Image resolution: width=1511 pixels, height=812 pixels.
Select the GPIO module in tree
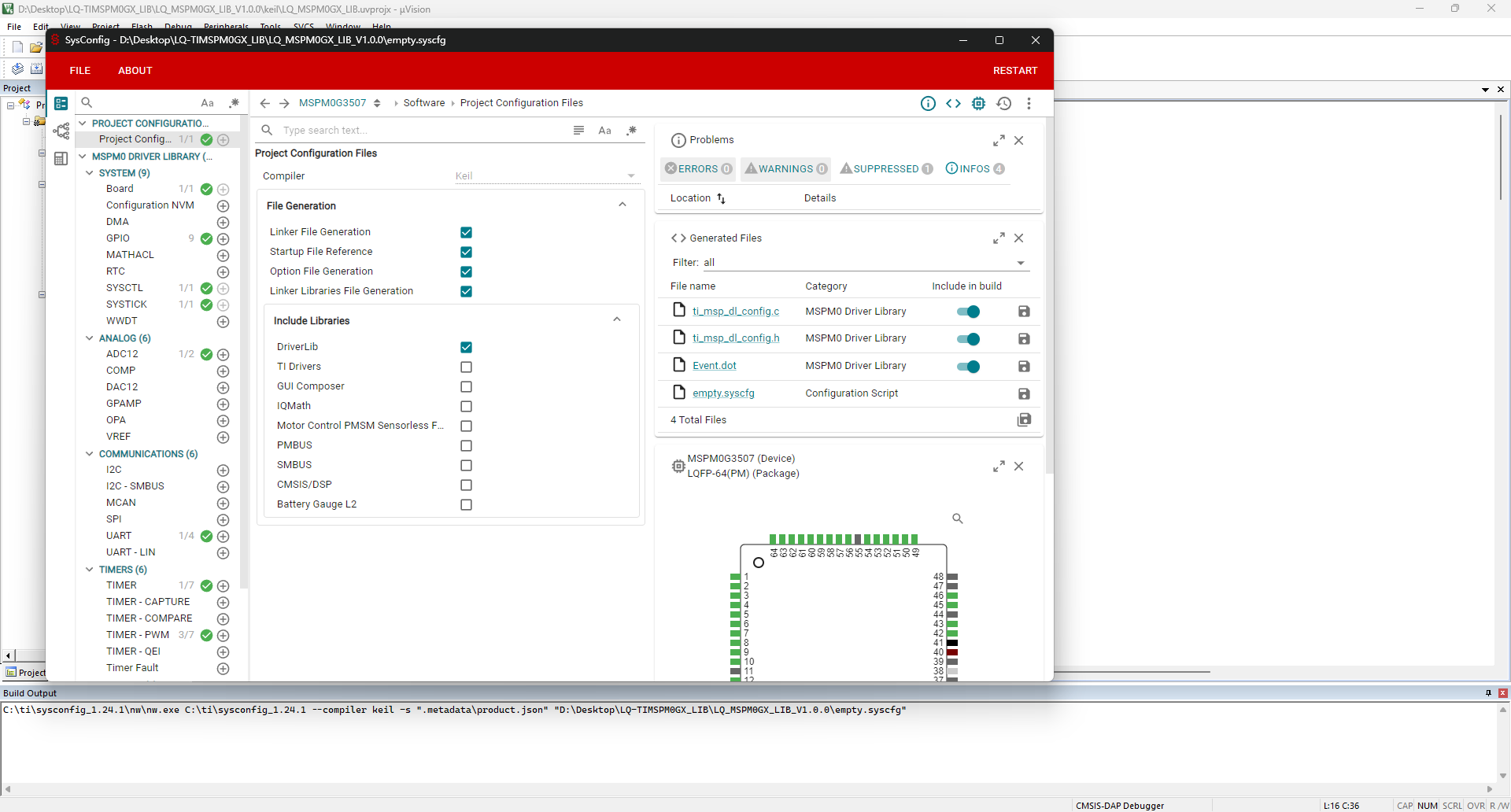(x=118, y=238)
